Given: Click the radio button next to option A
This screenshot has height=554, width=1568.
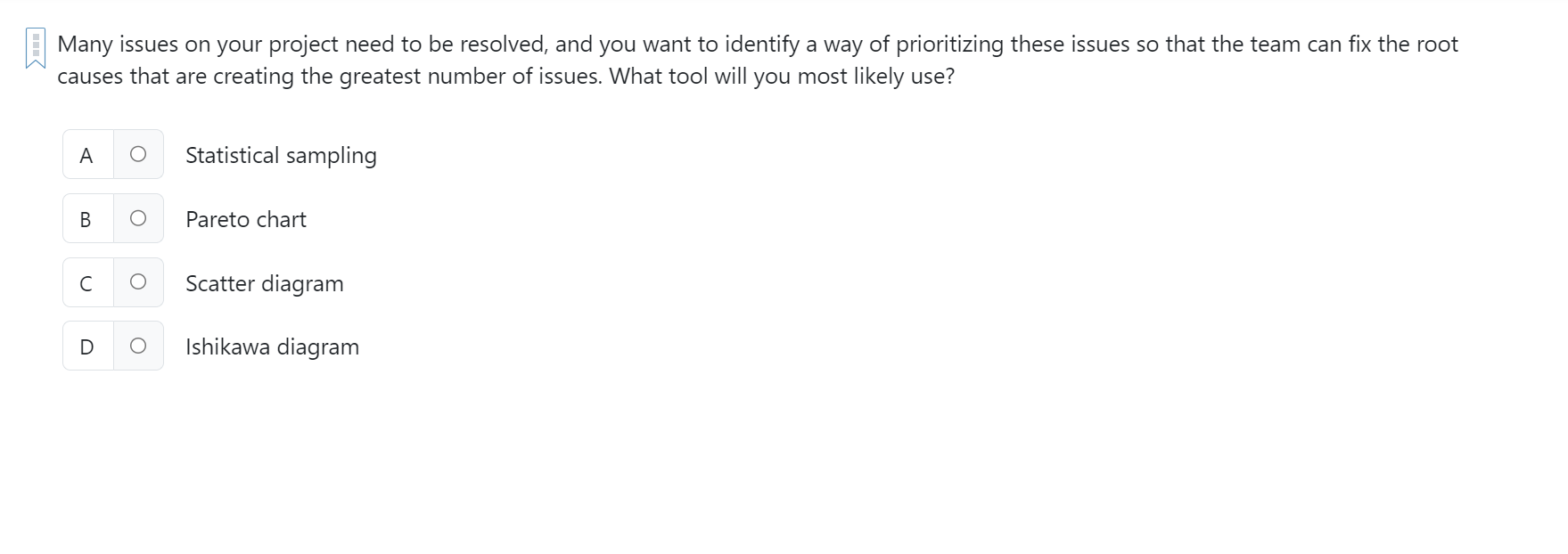Looking at the screenshot, I should pos(137,154).
